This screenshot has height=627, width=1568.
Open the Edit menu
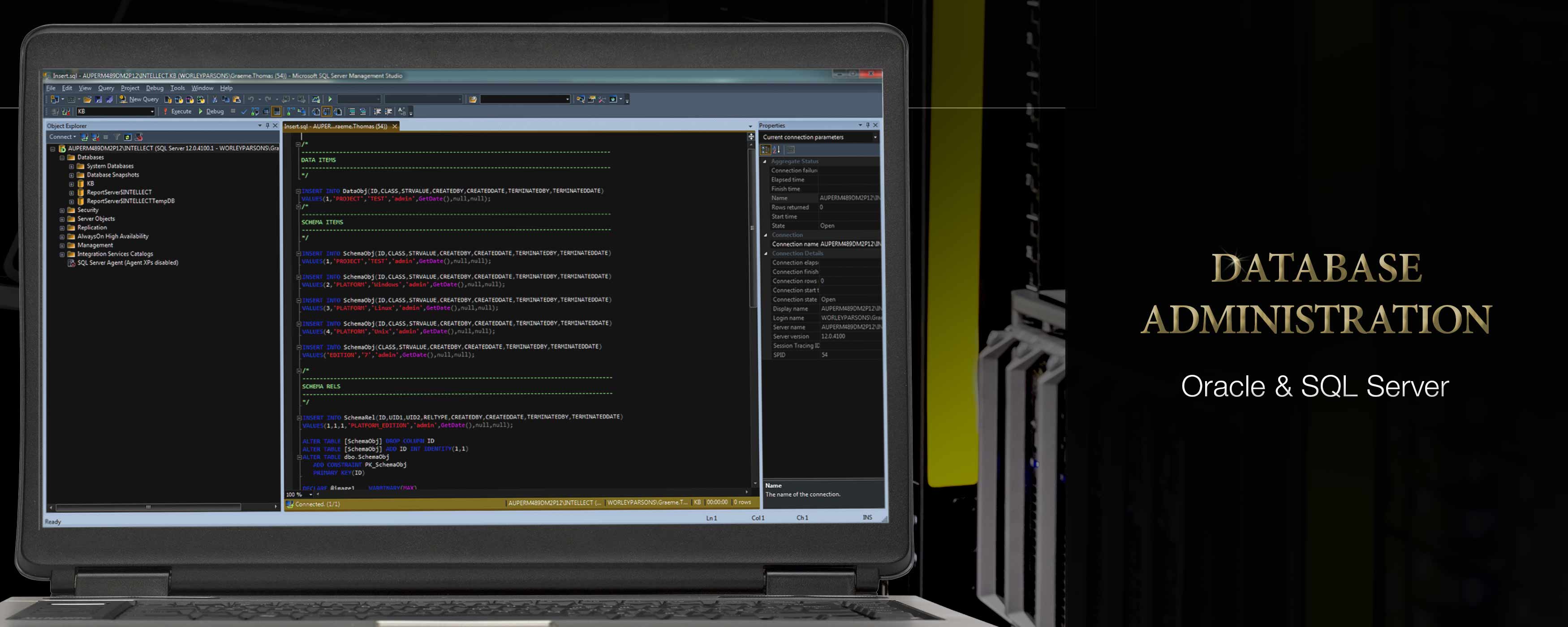[67, 88]
